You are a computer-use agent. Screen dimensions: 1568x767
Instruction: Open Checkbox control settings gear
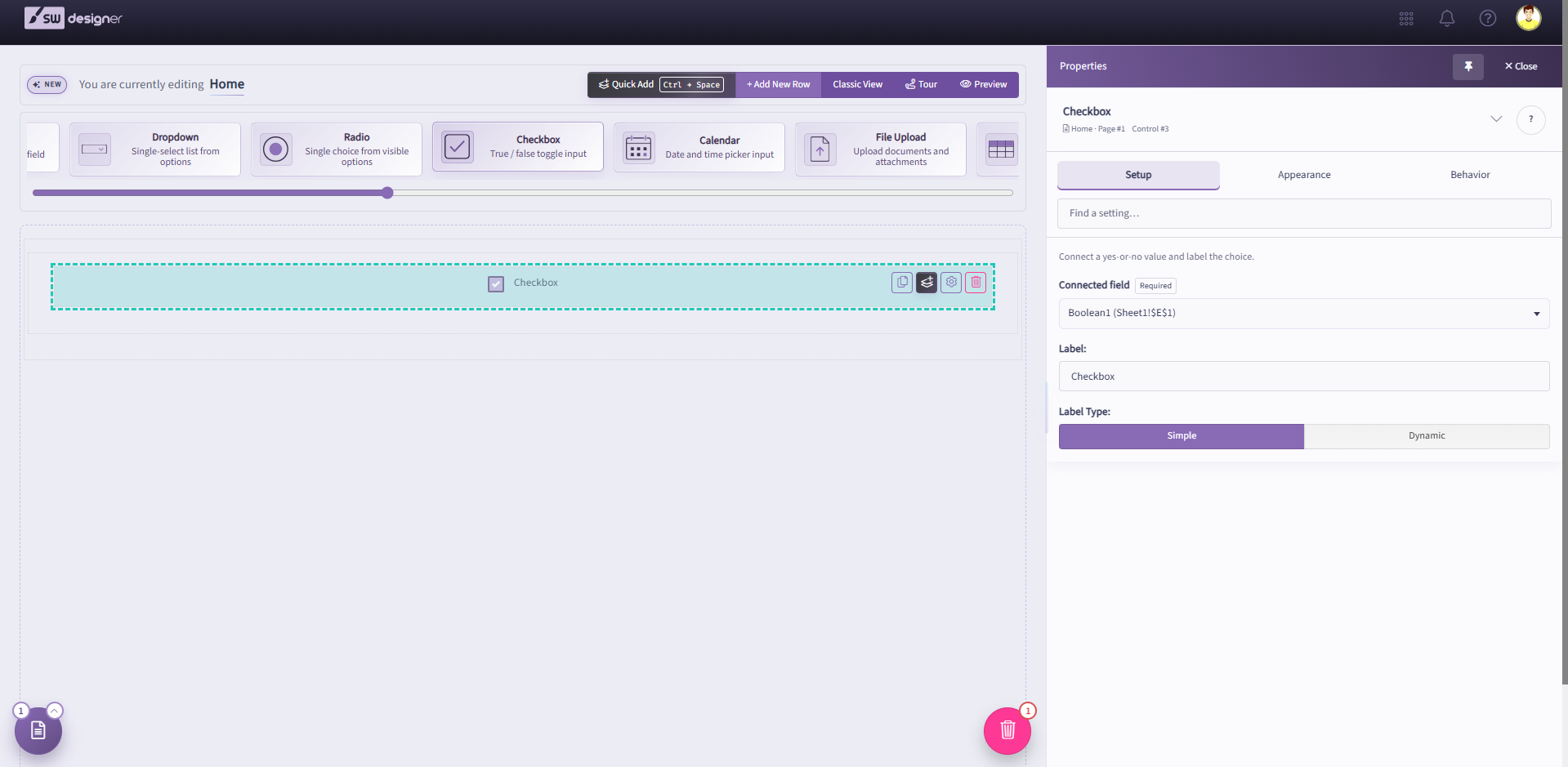point(951,283)
